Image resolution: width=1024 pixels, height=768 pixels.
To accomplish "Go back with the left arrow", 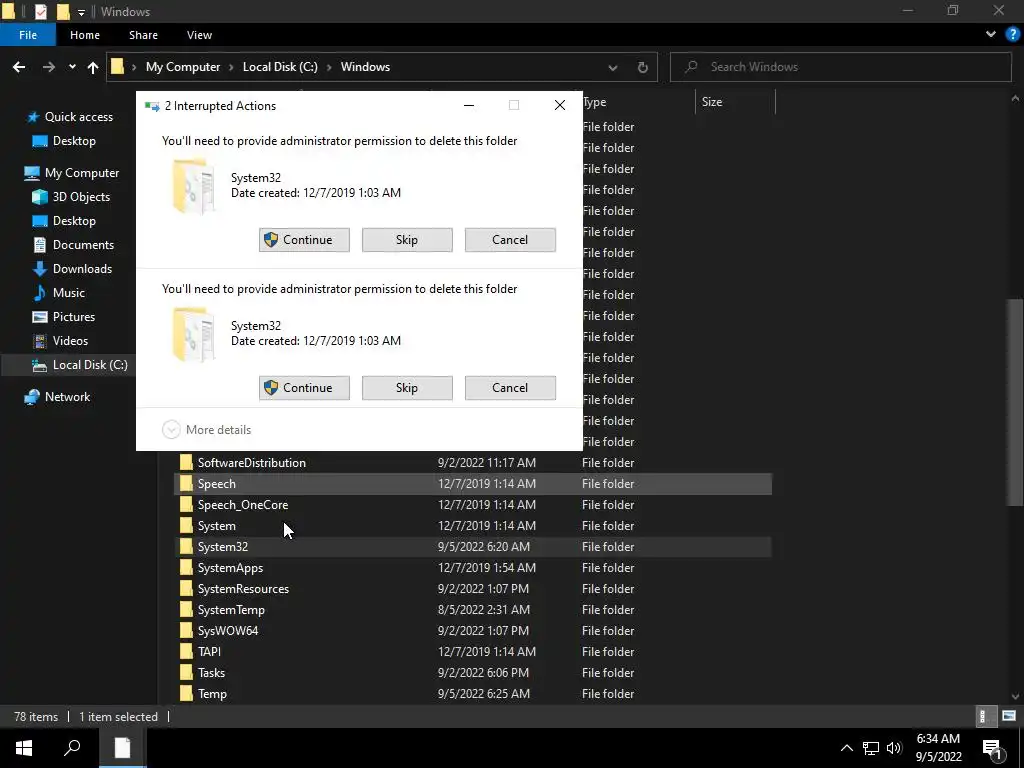I will 19,67.
